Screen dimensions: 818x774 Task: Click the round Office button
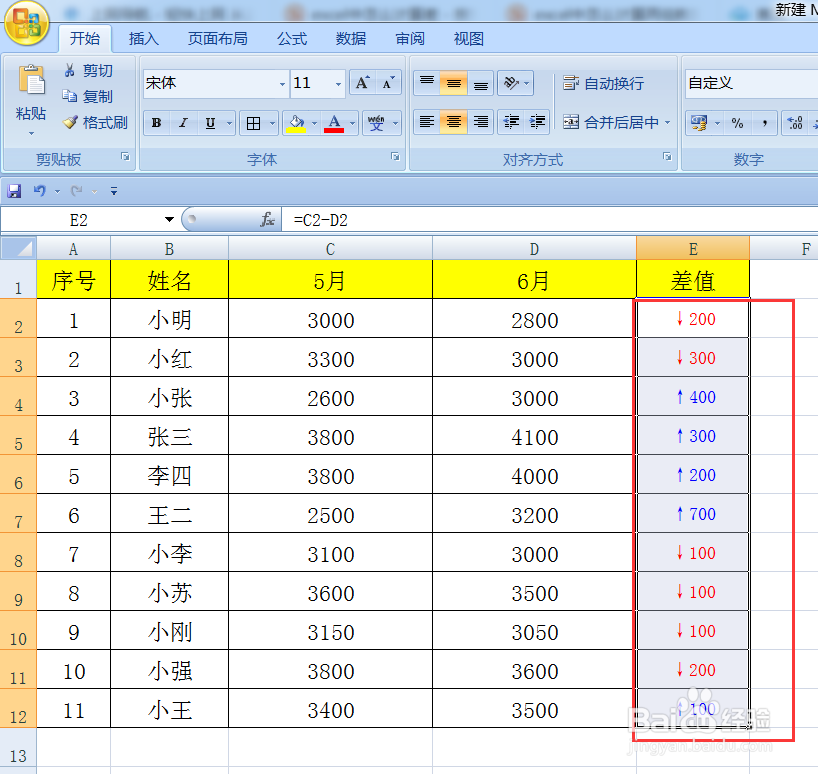point(26,23)
